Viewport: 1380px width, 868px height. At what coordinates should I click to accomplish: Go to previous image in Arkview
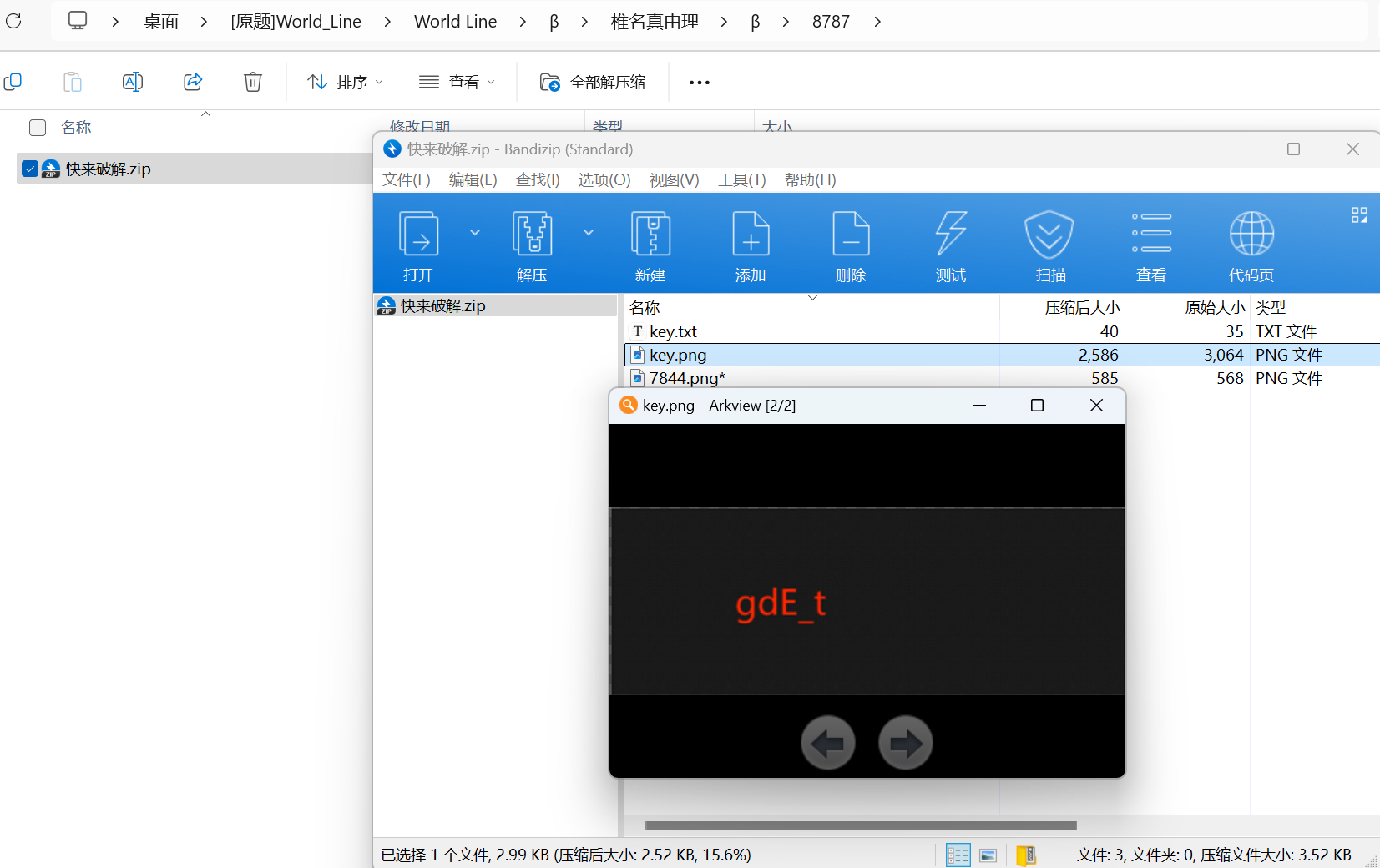tap(828, 743)
